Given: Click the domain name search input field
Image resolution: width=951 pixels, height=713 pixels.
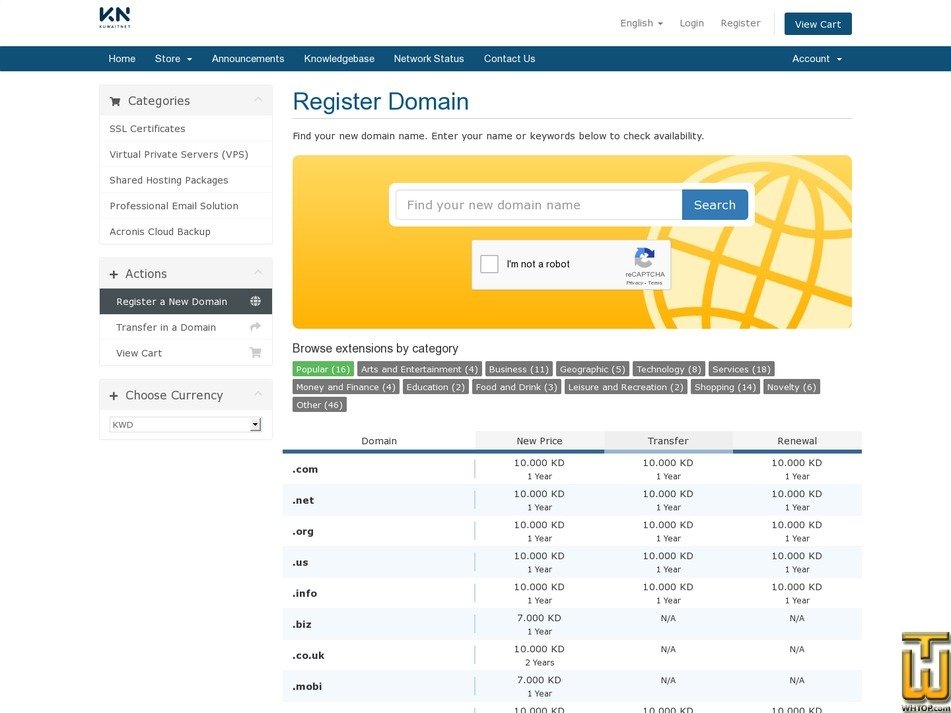Looking at the screenshot, I should (x=538, y=204).
